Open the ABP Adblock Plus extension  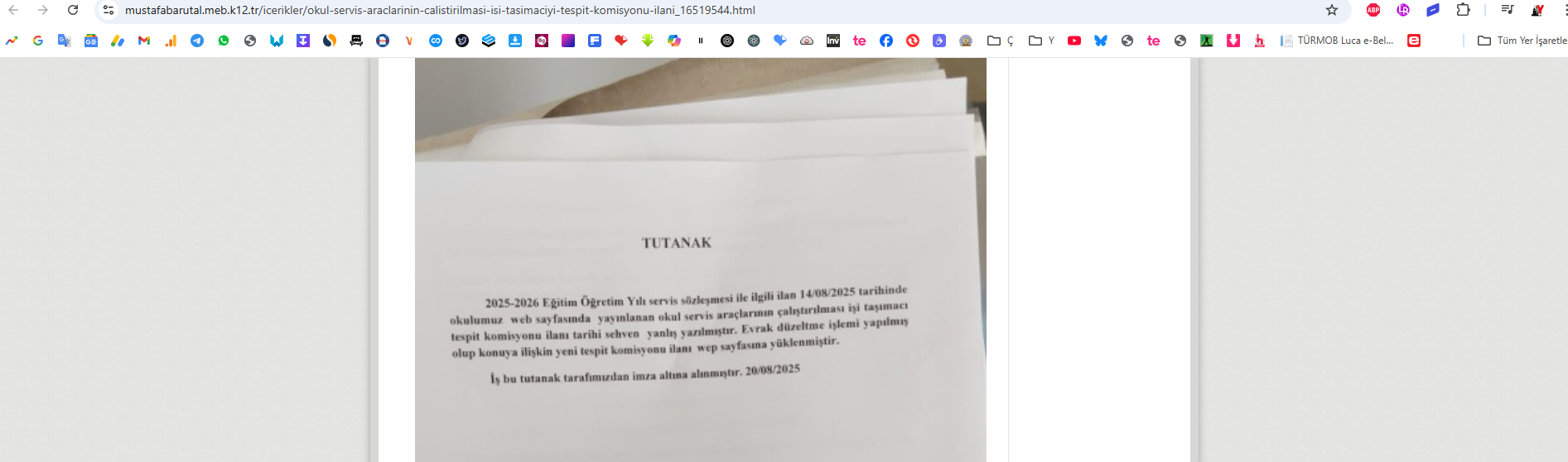pos(1373,10)
